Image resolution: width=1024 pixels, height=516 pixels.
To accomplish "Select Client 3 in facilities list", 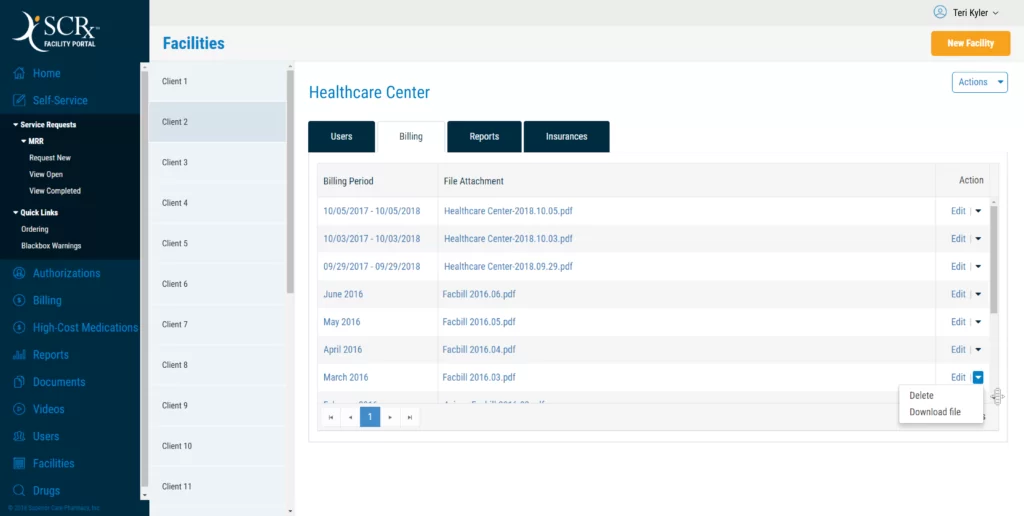I will coord(217,162).
